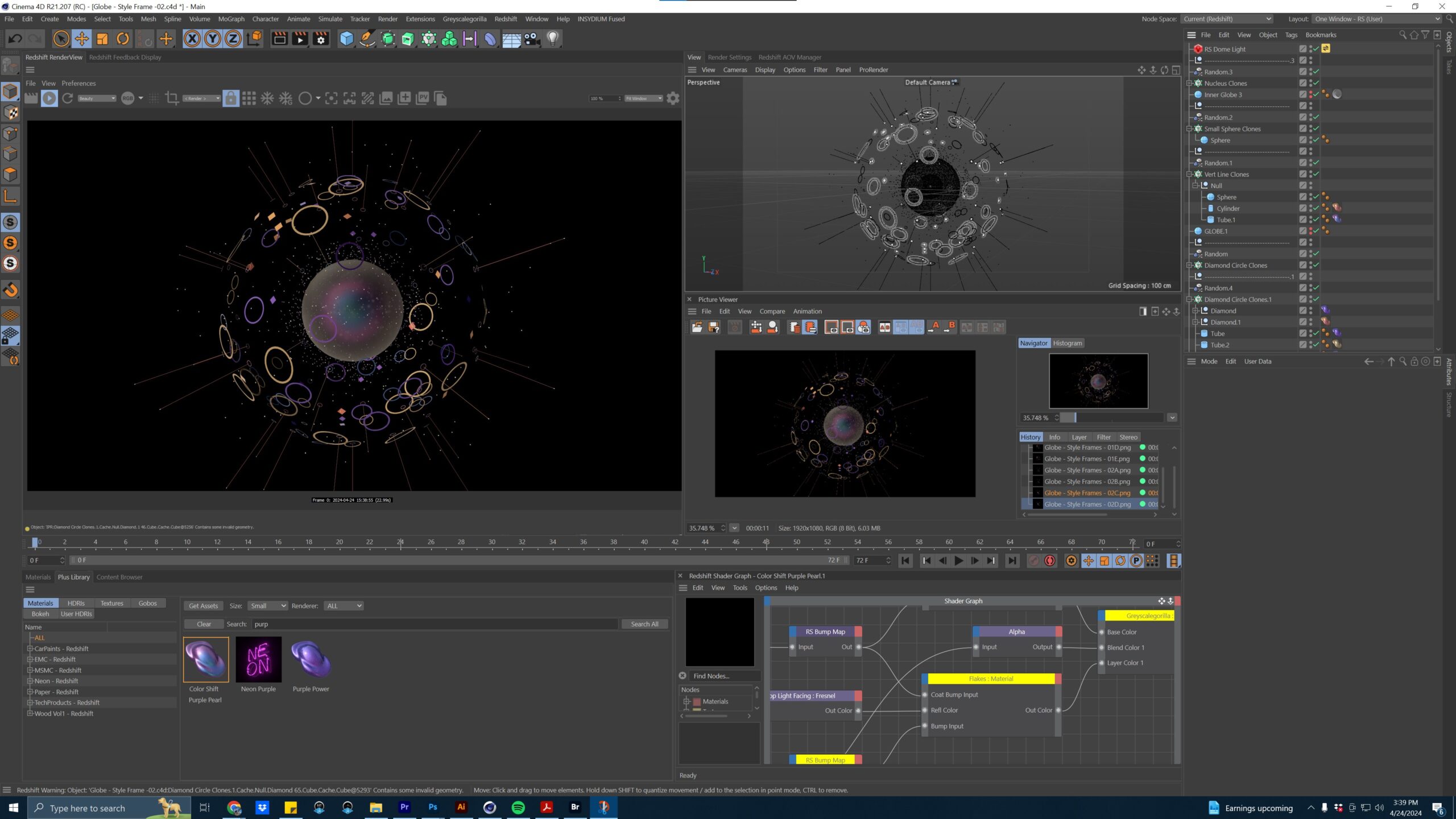Viewport: 1456px width, 819px height.
Task: Click the Search All button
Action: (x=644, y=624)
